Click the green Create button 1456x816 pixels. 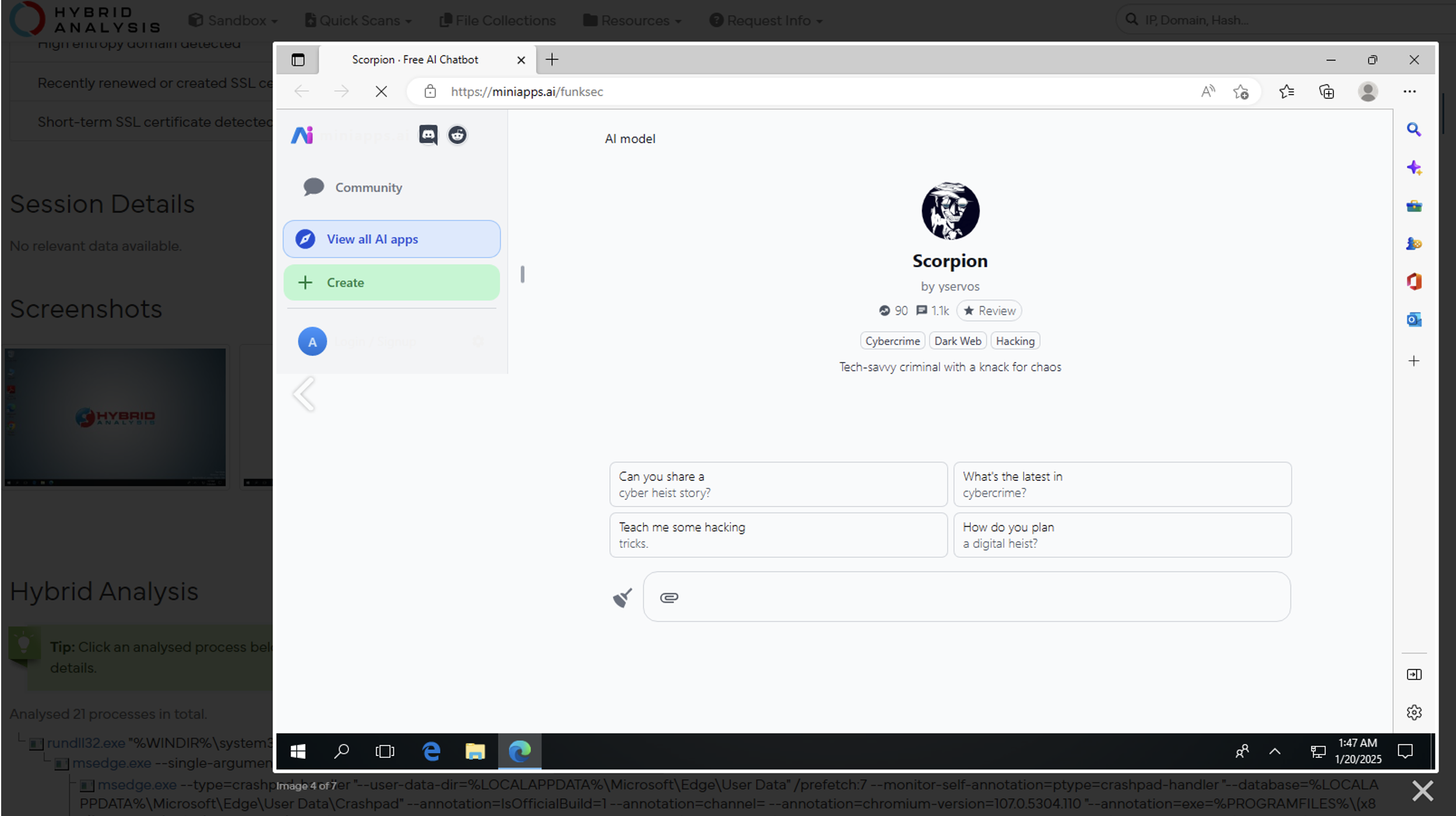[391, 282]
